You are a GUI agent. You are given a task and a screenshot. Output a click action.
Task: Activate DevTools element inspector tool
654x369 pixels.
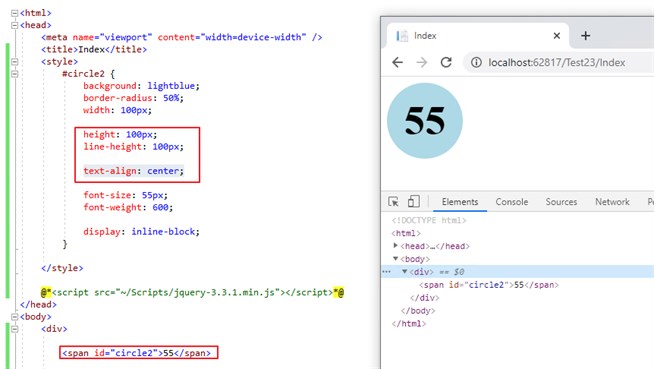click(x=393, y=202)
